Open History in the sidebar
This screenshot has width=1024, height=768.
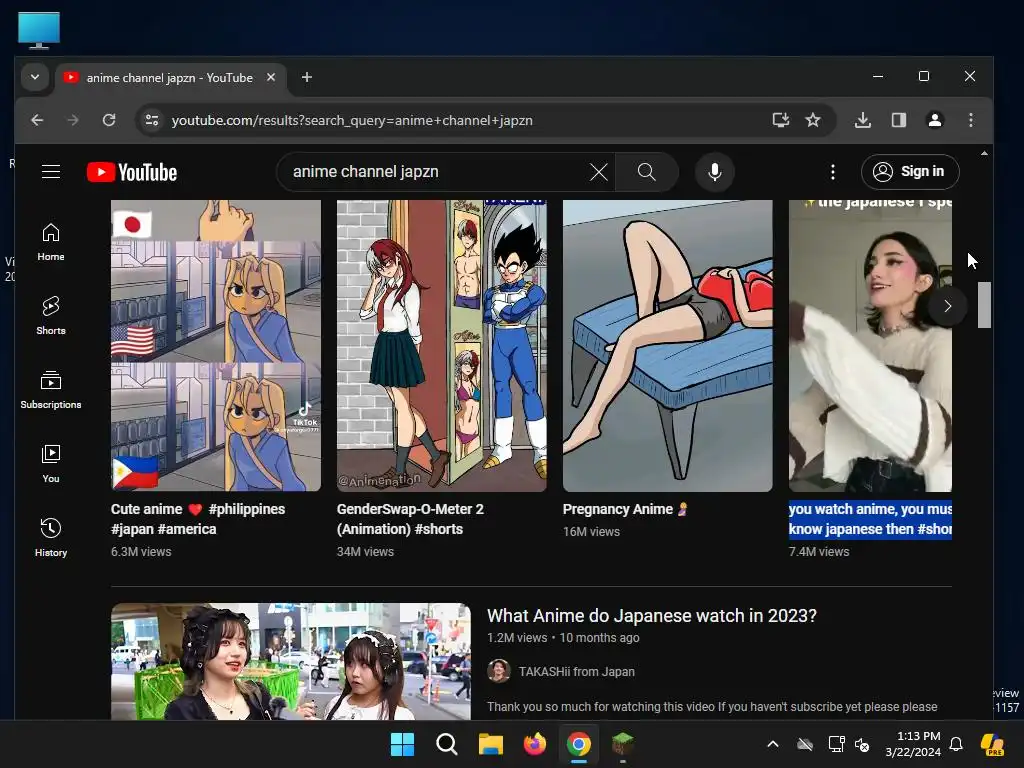pyautogui.click(x=51, y=537)
